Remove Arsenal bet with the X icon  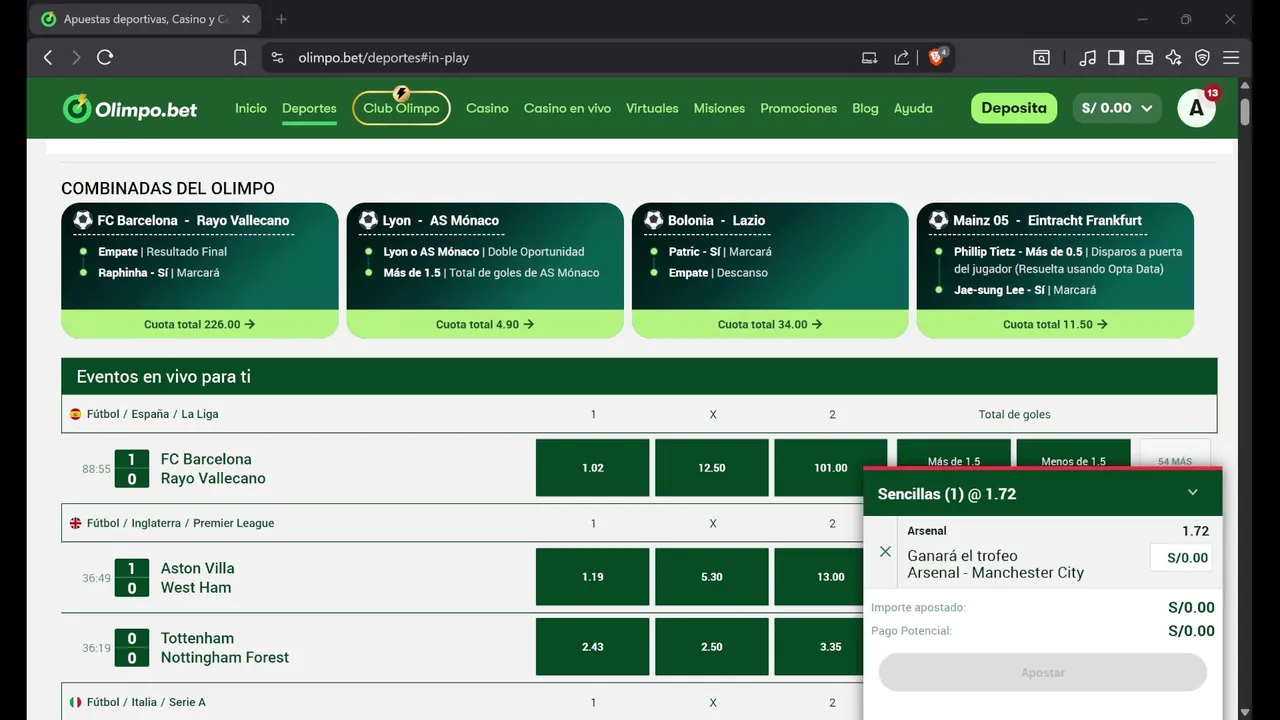click(885, 551)
